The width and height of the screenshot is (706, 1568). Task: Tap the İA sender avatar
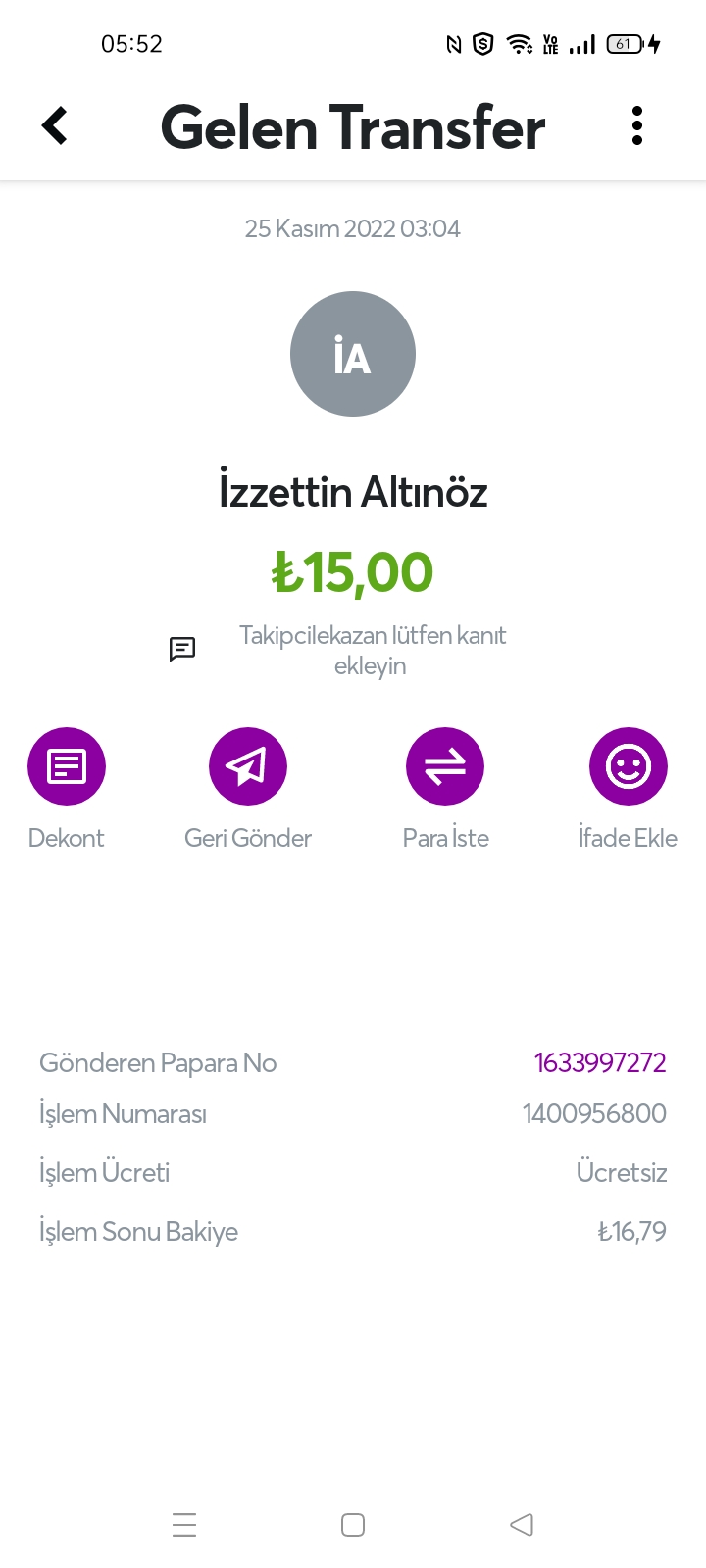pyautogui.click(x=353, y=354)
